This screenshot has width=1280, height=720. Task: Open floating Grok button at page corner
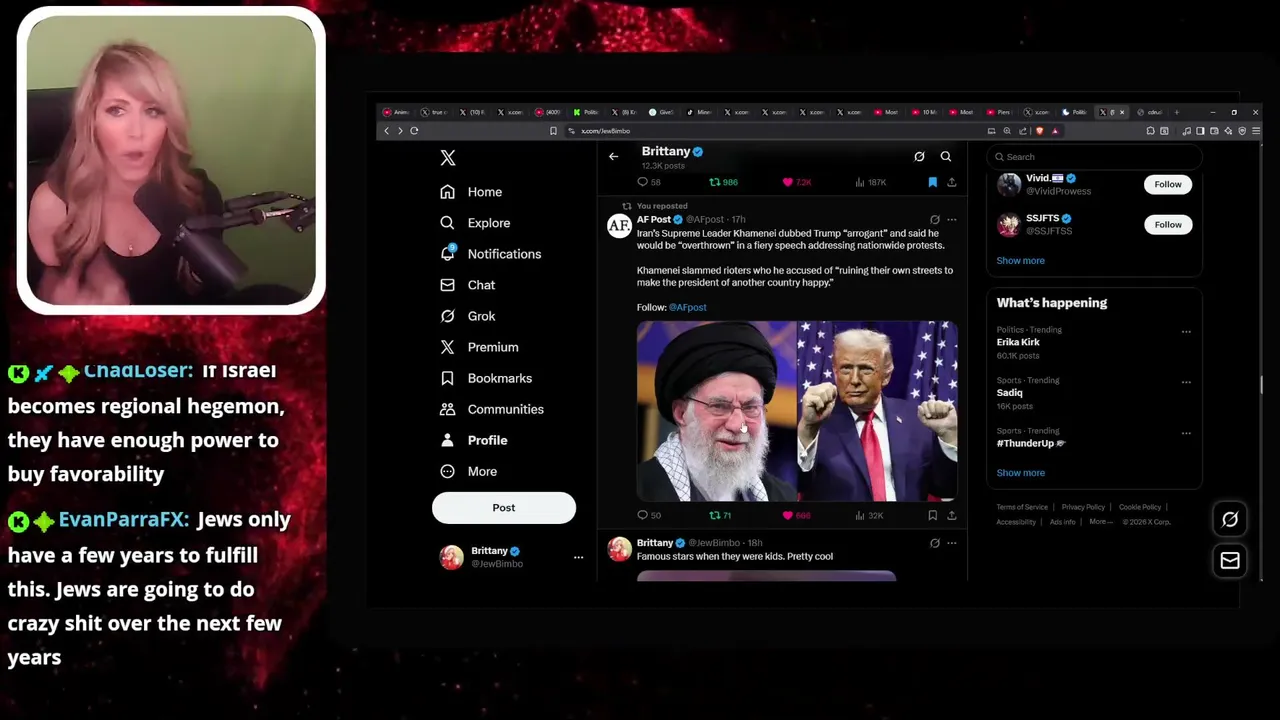coord(1230,519)
